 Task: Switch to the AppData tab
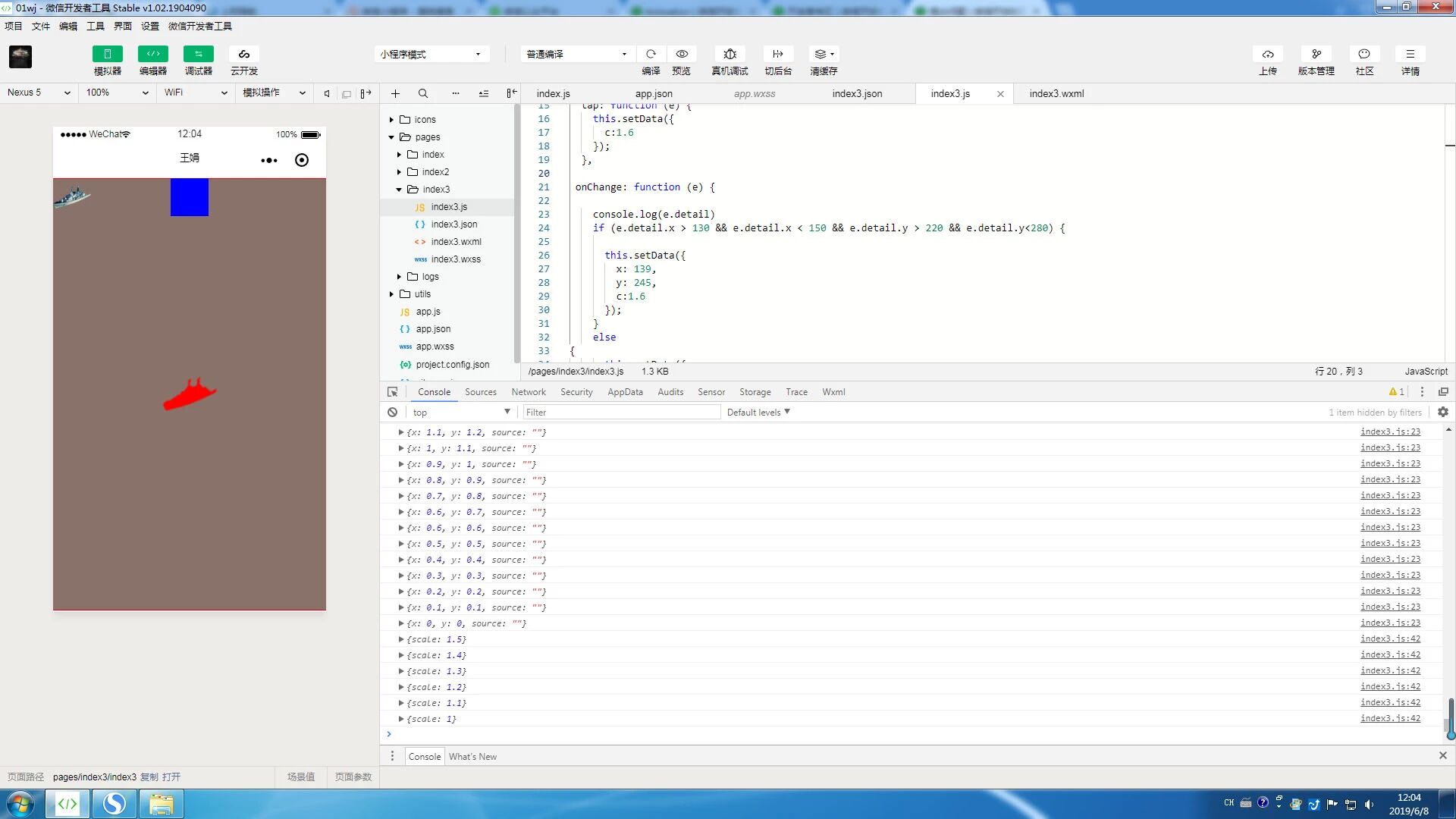point(625,392)
